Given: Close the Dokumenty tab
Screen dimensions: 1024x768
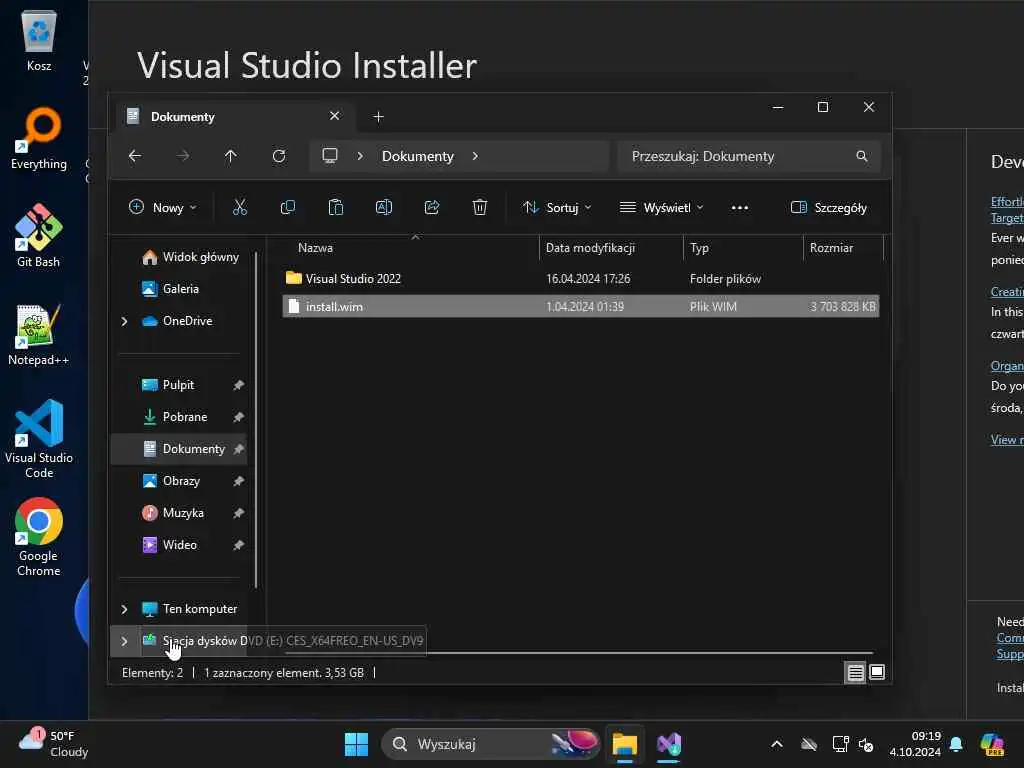Looking at the screenshot, I should (x=334, y=116).
